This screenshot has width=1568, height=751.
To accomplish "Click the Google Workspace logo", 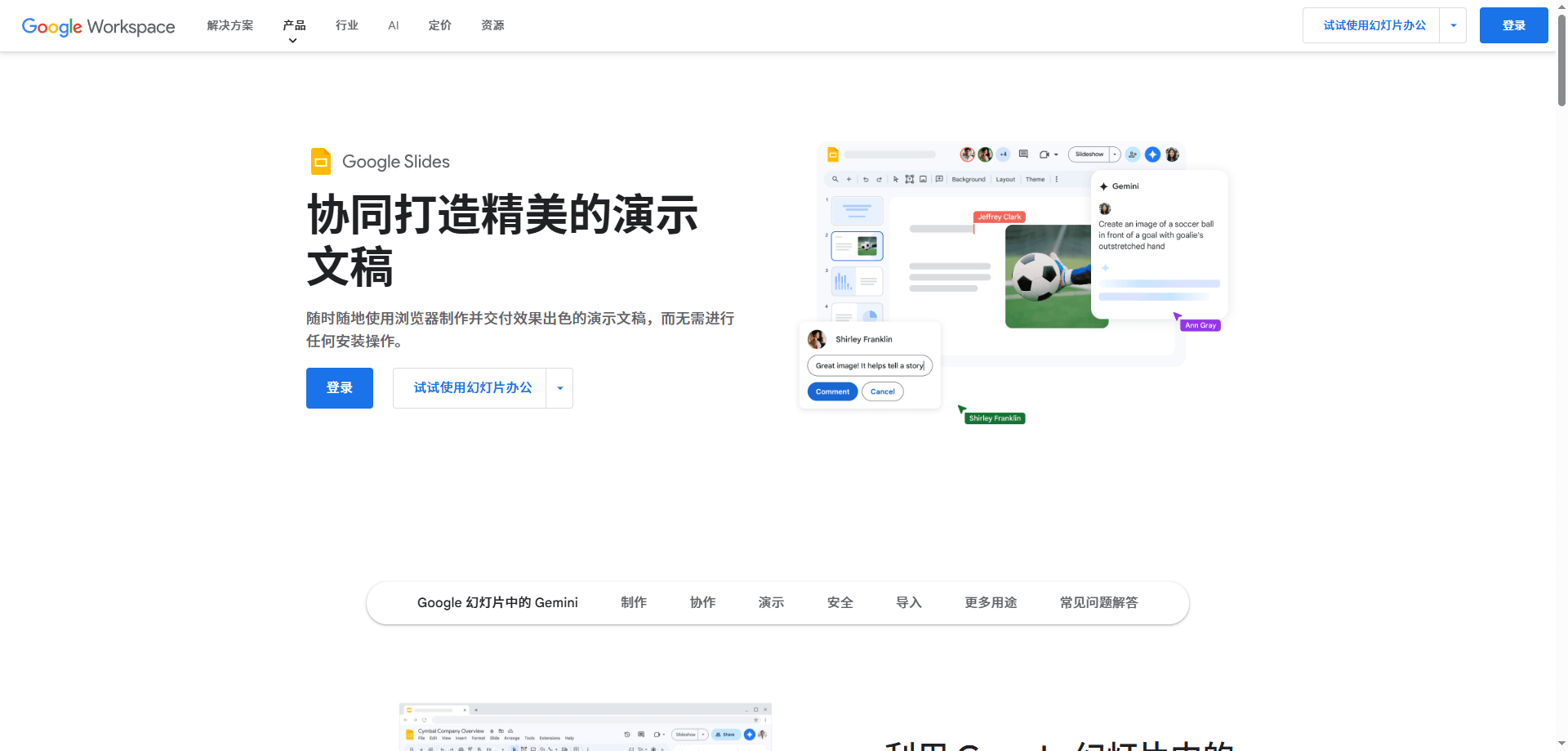I will click(98, 26).
